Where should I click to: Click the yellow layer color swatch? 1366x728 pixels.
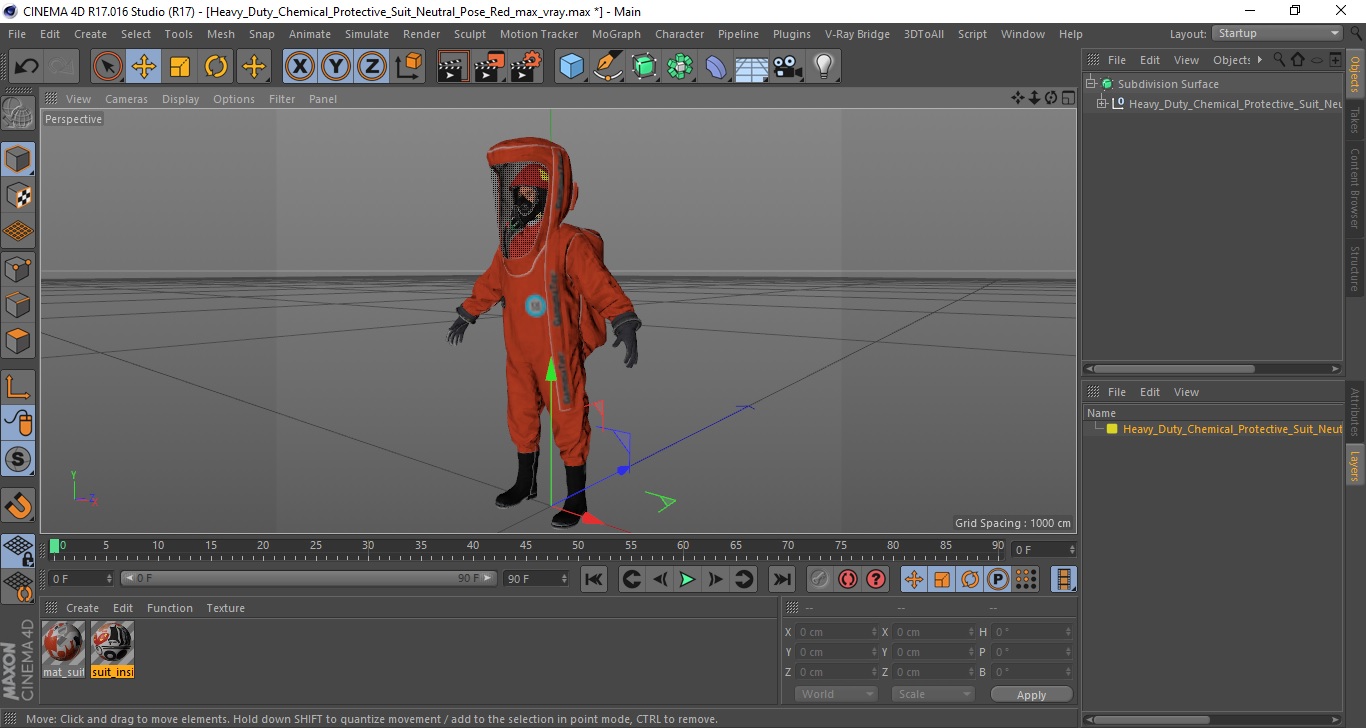click(1112, 429)
